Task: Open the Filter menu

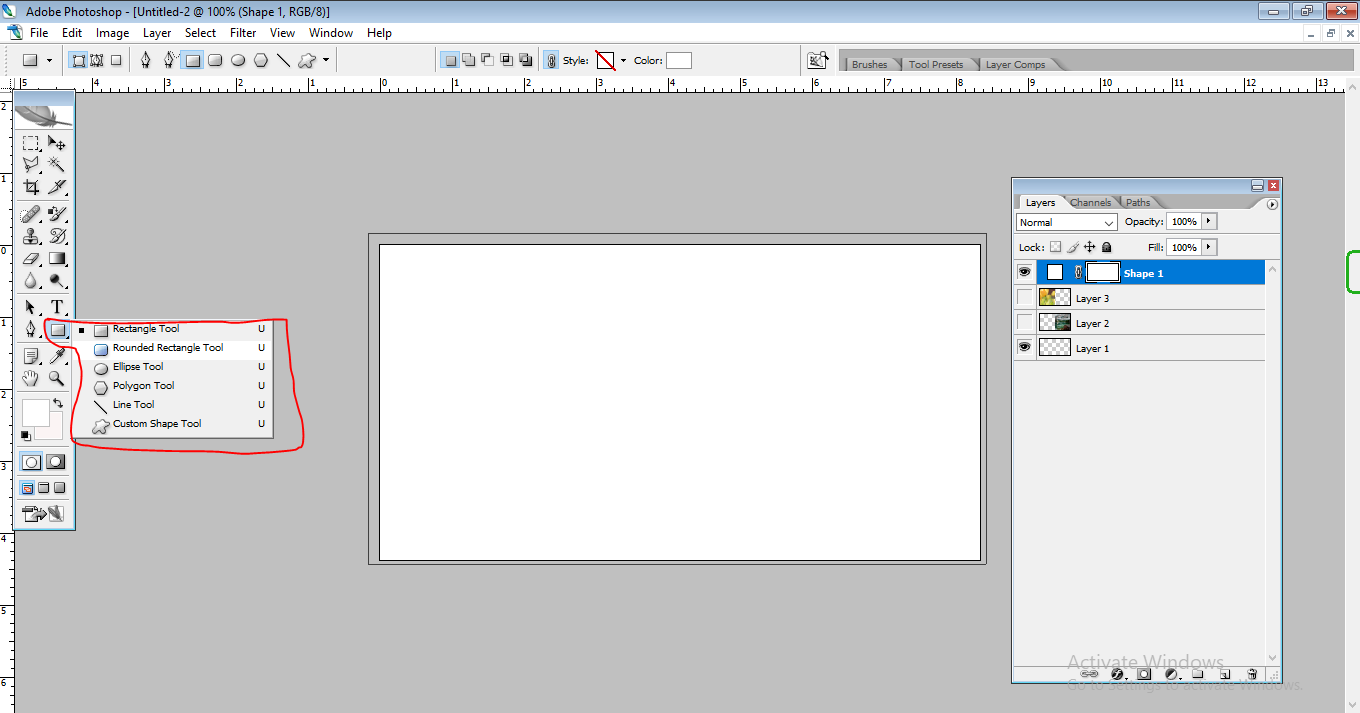Action: [x=243, y=33]
